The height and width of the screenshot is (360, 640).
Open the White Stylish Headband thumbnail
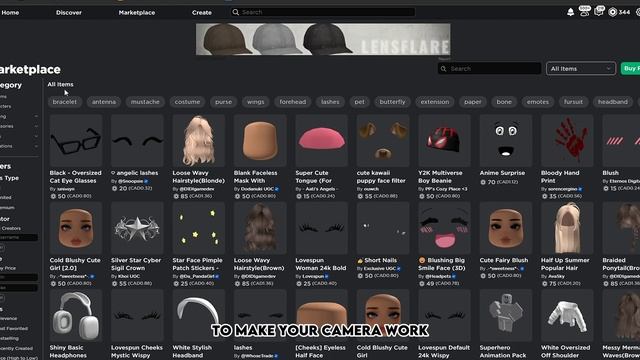point(198,315)
